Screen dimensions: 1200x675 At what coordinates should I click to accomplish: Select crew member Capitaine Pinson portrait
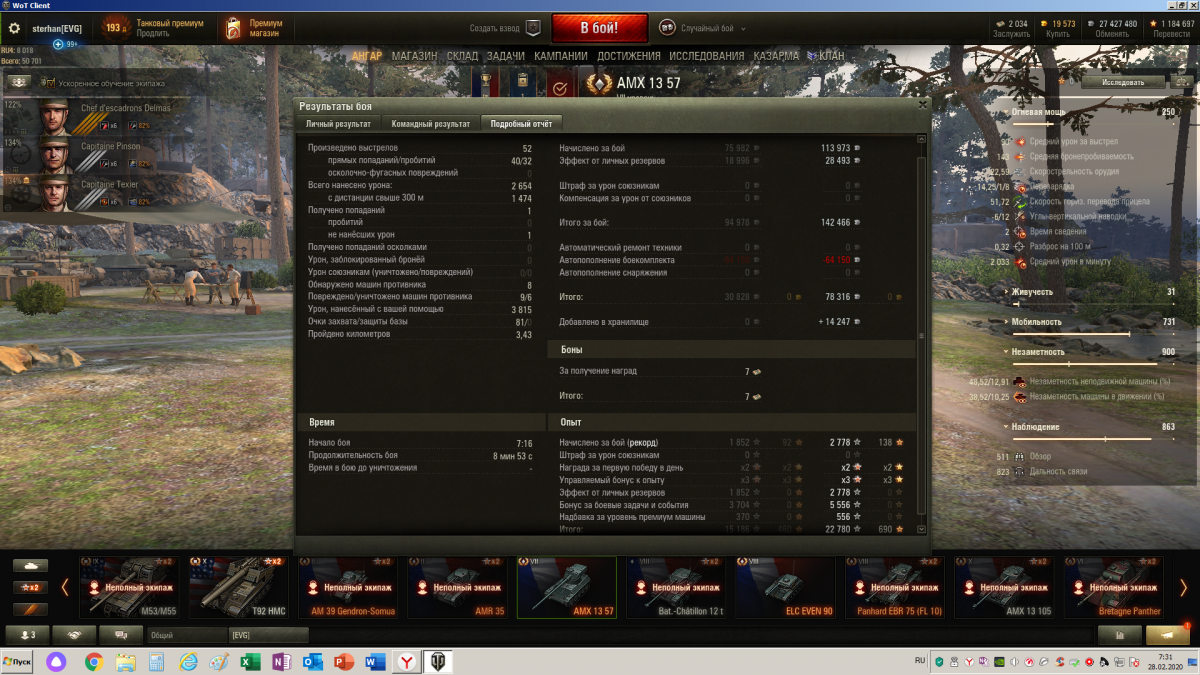(x=54, y=157)
